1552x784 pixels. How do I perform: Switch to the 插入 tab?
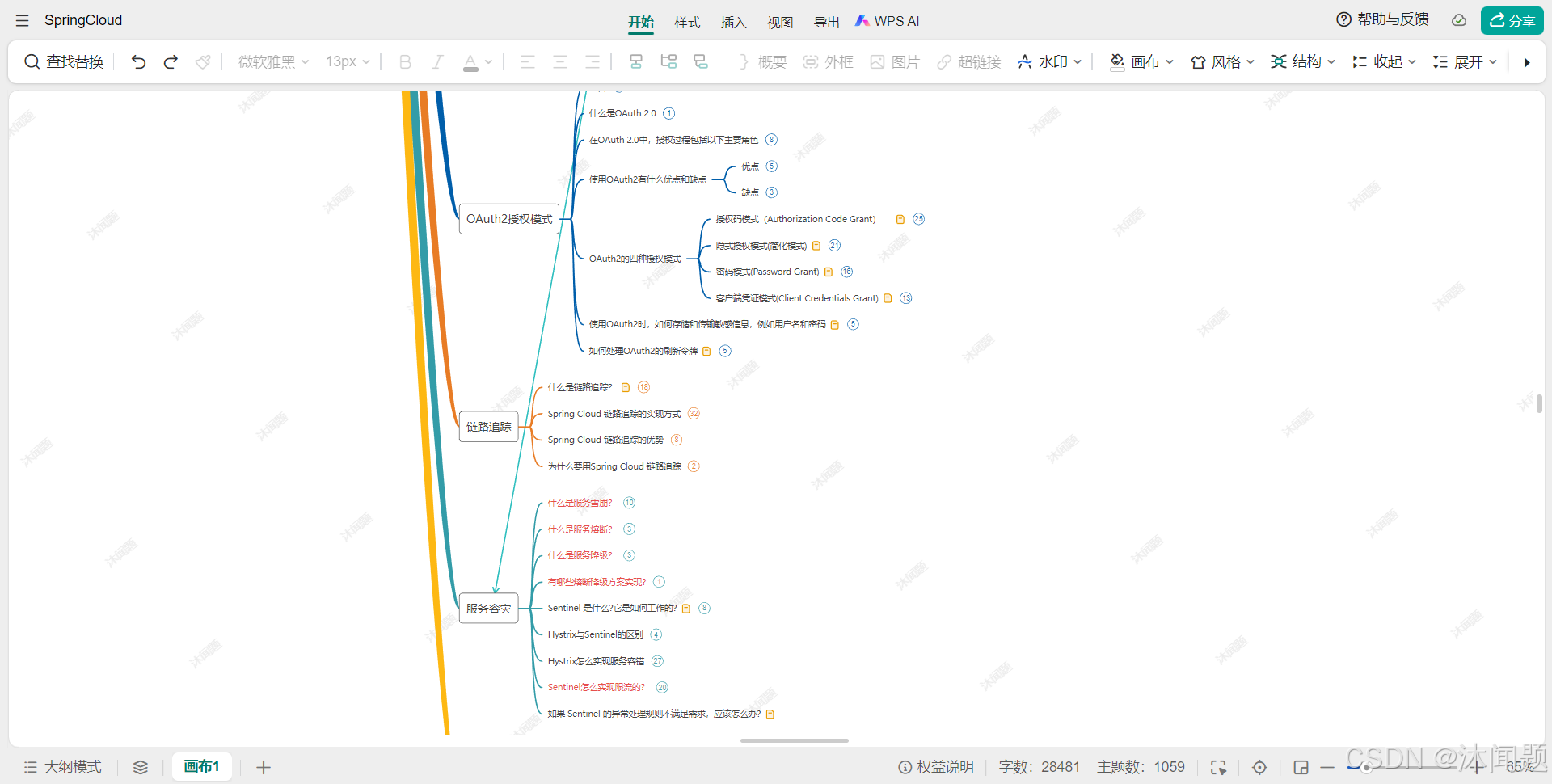tap(733, 22)
